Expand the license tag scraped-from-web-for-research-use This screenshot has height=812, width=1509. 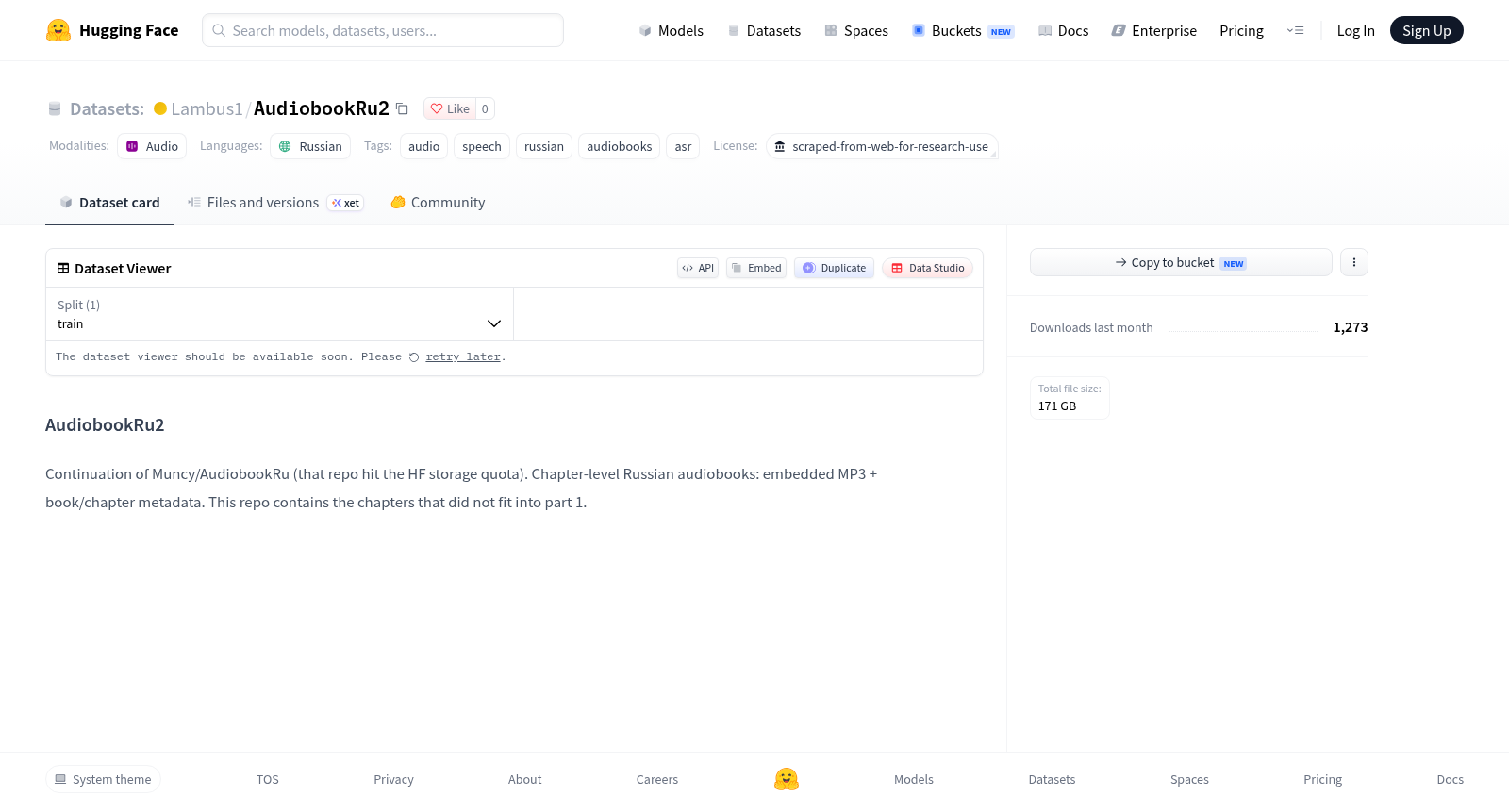coord(882,146)
